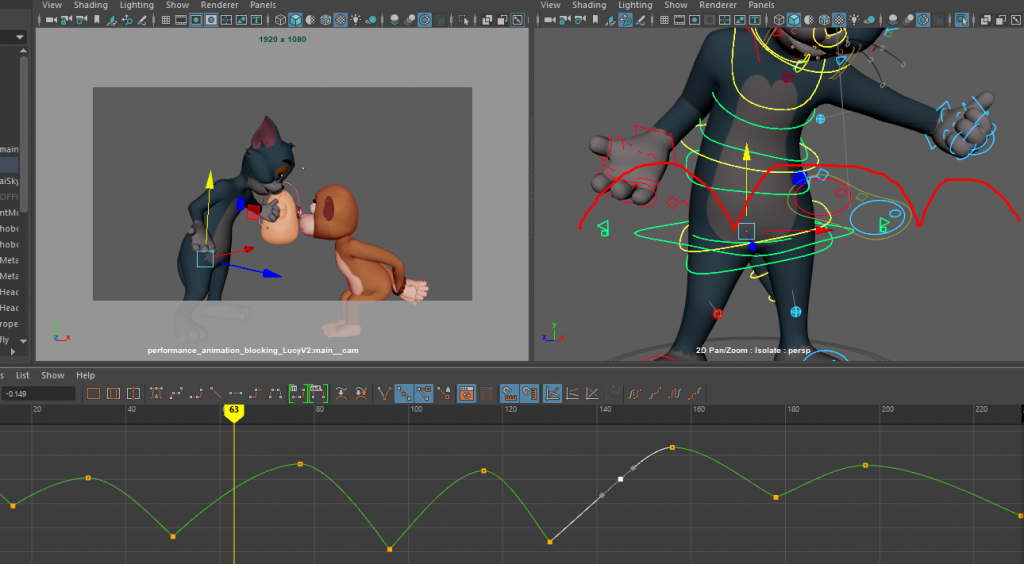Select the white selected keyframe on curve
This screenshot has height=564, width=1024.
pyautogui.click(x=620, y=479)
